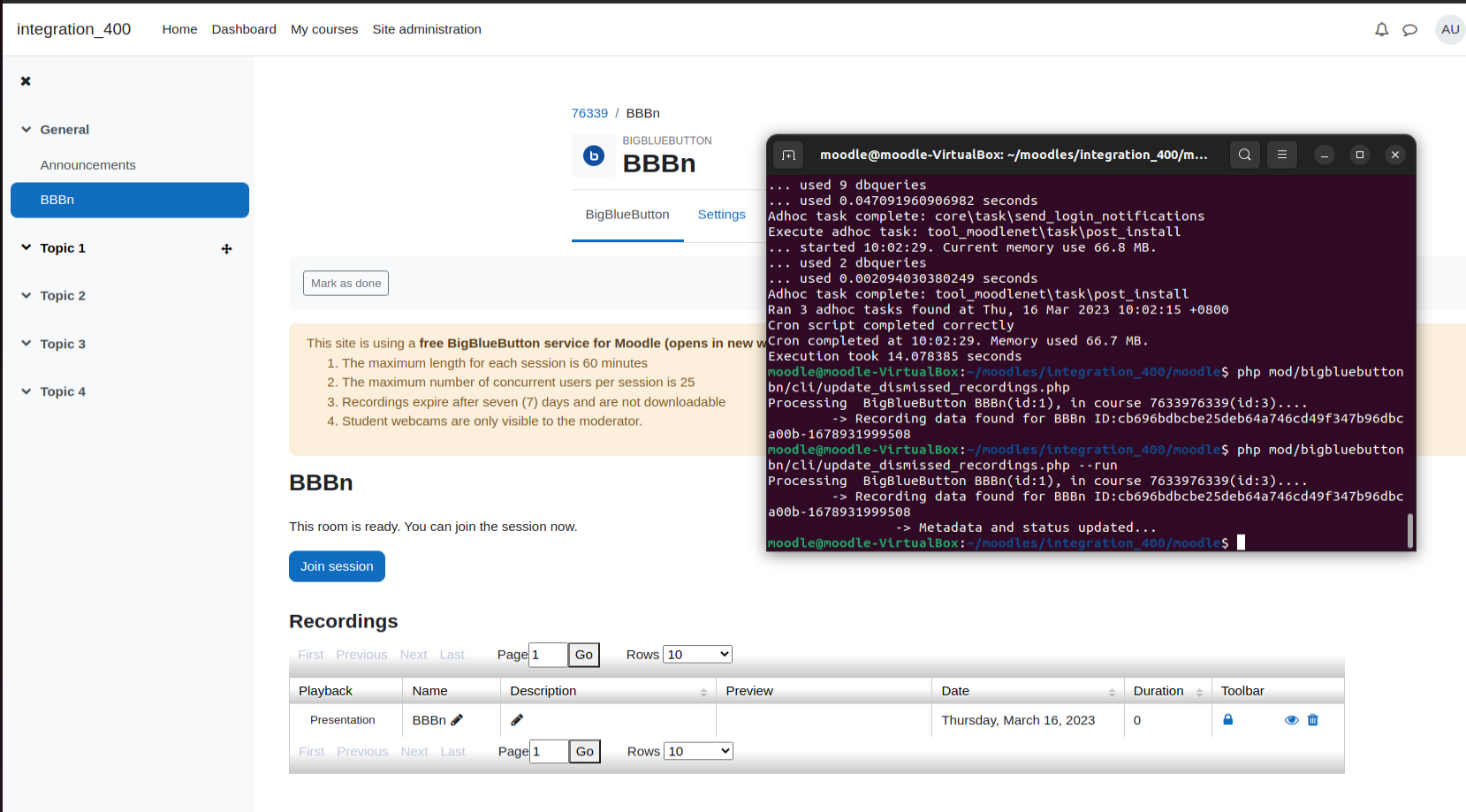The image size is (1466, 812).
Task: Expand the Topic 4 section chevron
Action: coord(27,391)
